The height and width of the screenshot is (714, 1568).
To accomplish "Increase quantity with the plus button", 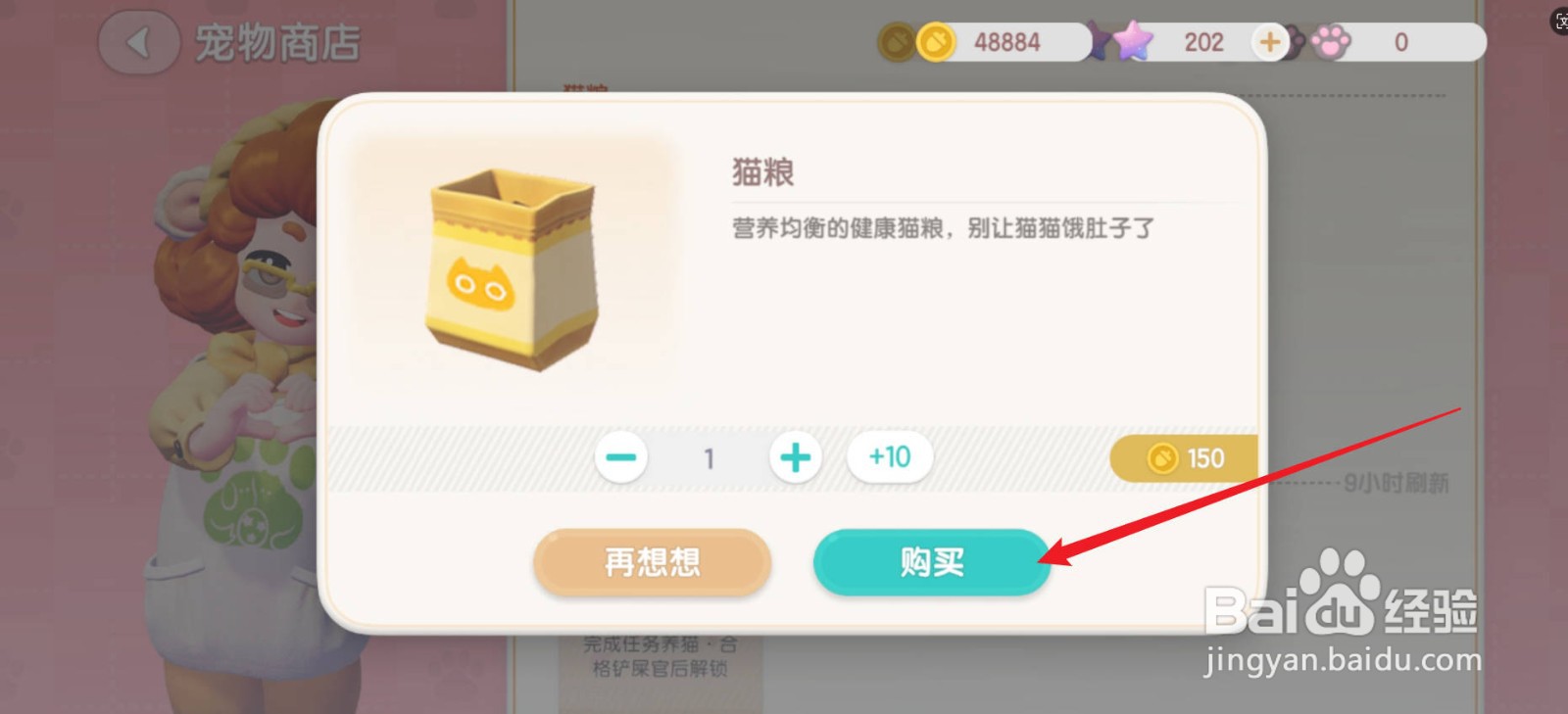I will pos(795,457).
